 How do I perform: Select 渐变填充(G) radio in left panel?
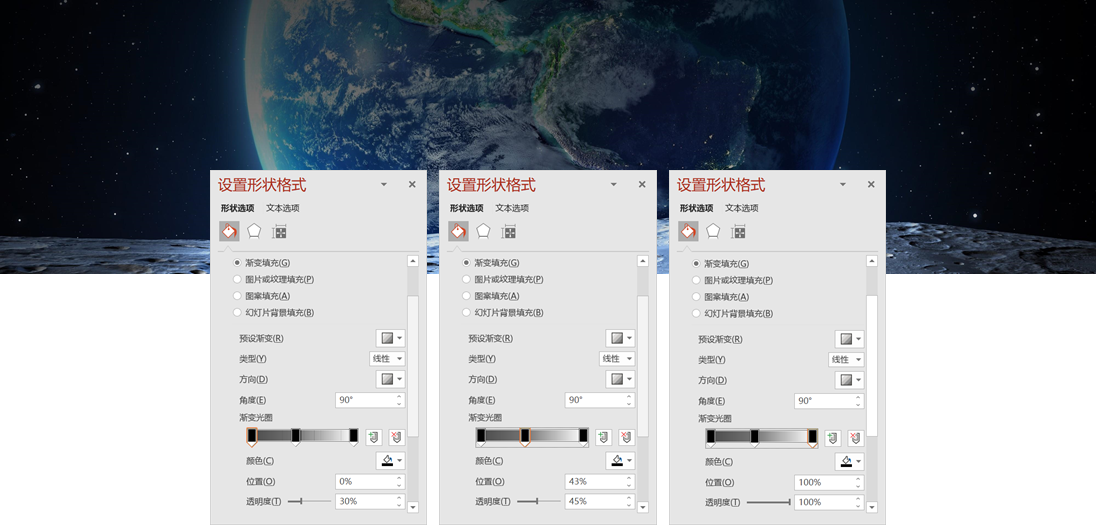[x=238, y=263]
